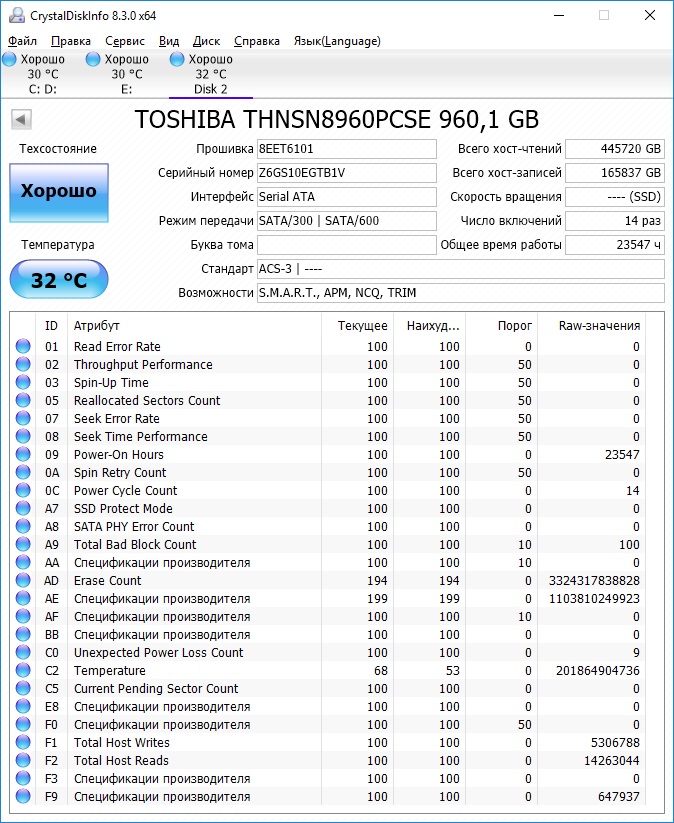The width and height of the screenshot is (674, 823).
Task: Open the Язык(Language) menu
Action: click(x=337, y=41)
